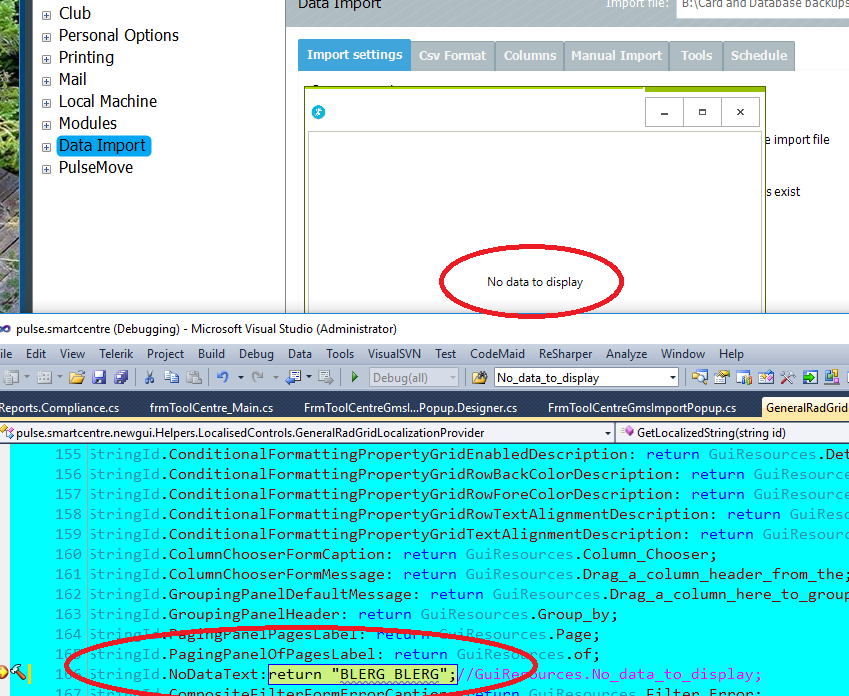849x696 pixels.
Task: Open the Build menu
Action: click(x=211, y=354)
